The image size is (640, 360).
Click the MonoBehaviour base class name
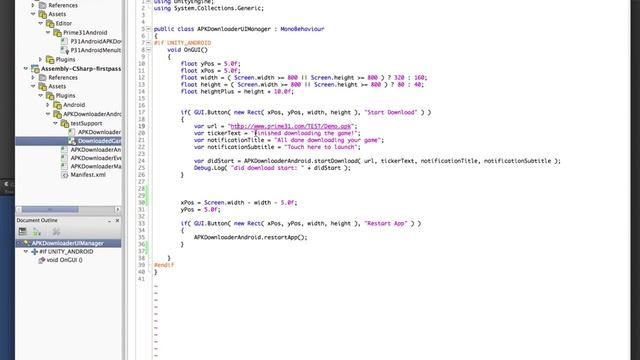pos(302,29)
